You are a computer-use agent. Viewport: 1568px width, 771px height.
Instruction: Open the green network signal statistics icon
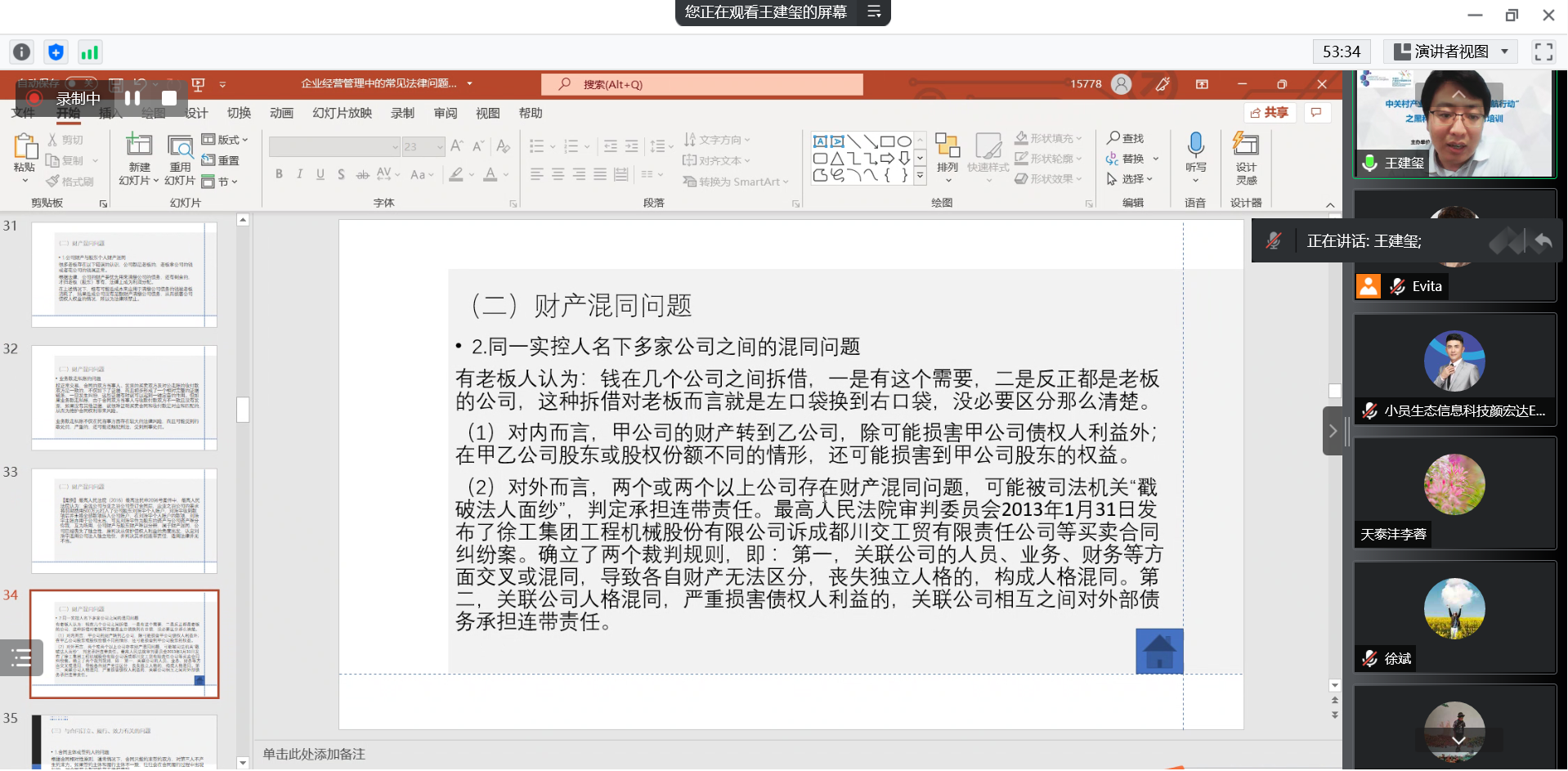[89, 52]
